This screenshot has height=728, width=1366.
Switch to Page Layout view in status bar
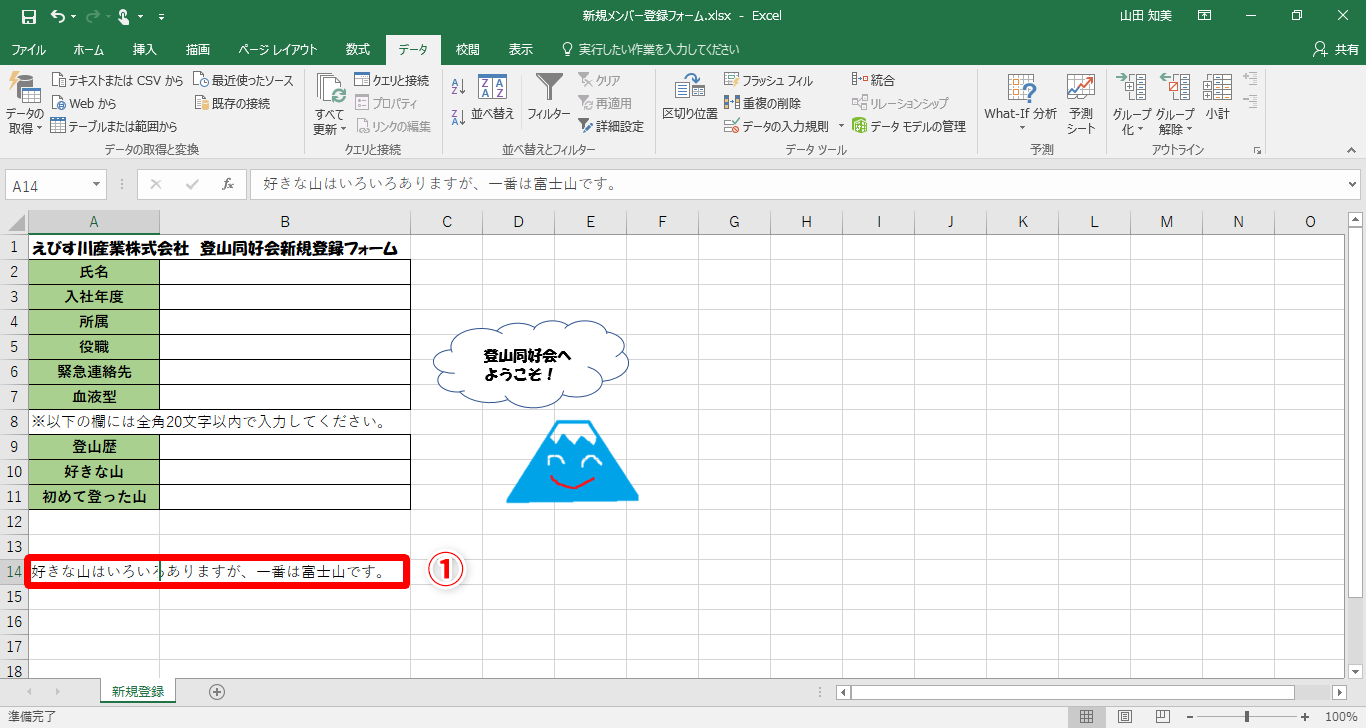pyautogui.click(x=1125, y=717)
